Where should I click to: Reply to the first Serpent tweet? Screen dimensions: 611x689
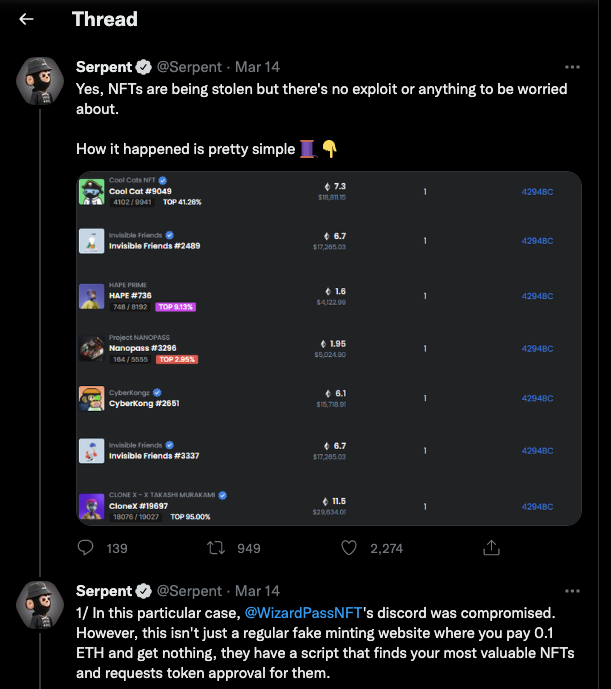pyautogui.click(x=86, y=548)
